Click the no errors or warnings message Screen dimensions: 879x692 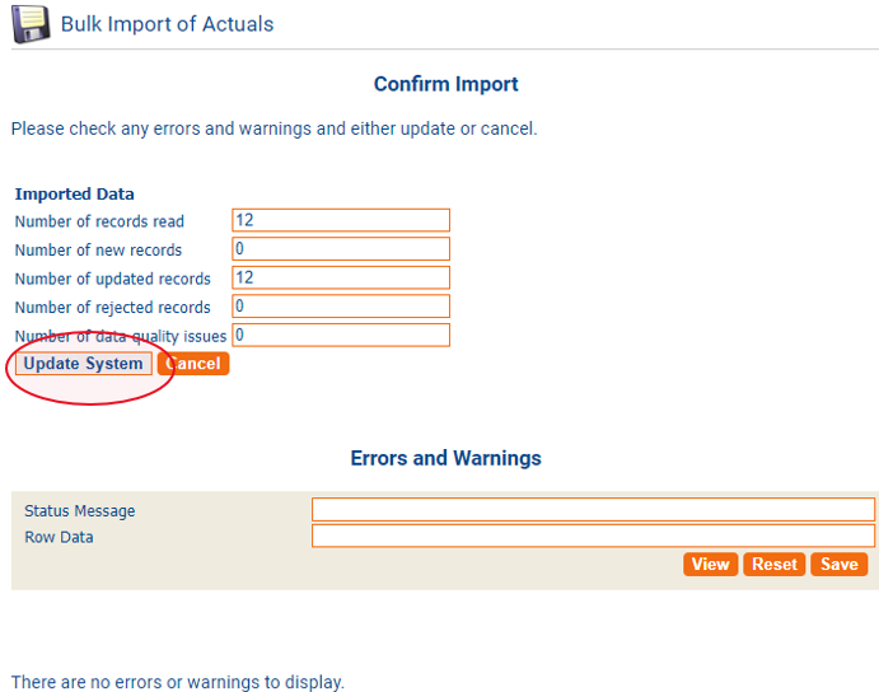[x=177, y=682]
